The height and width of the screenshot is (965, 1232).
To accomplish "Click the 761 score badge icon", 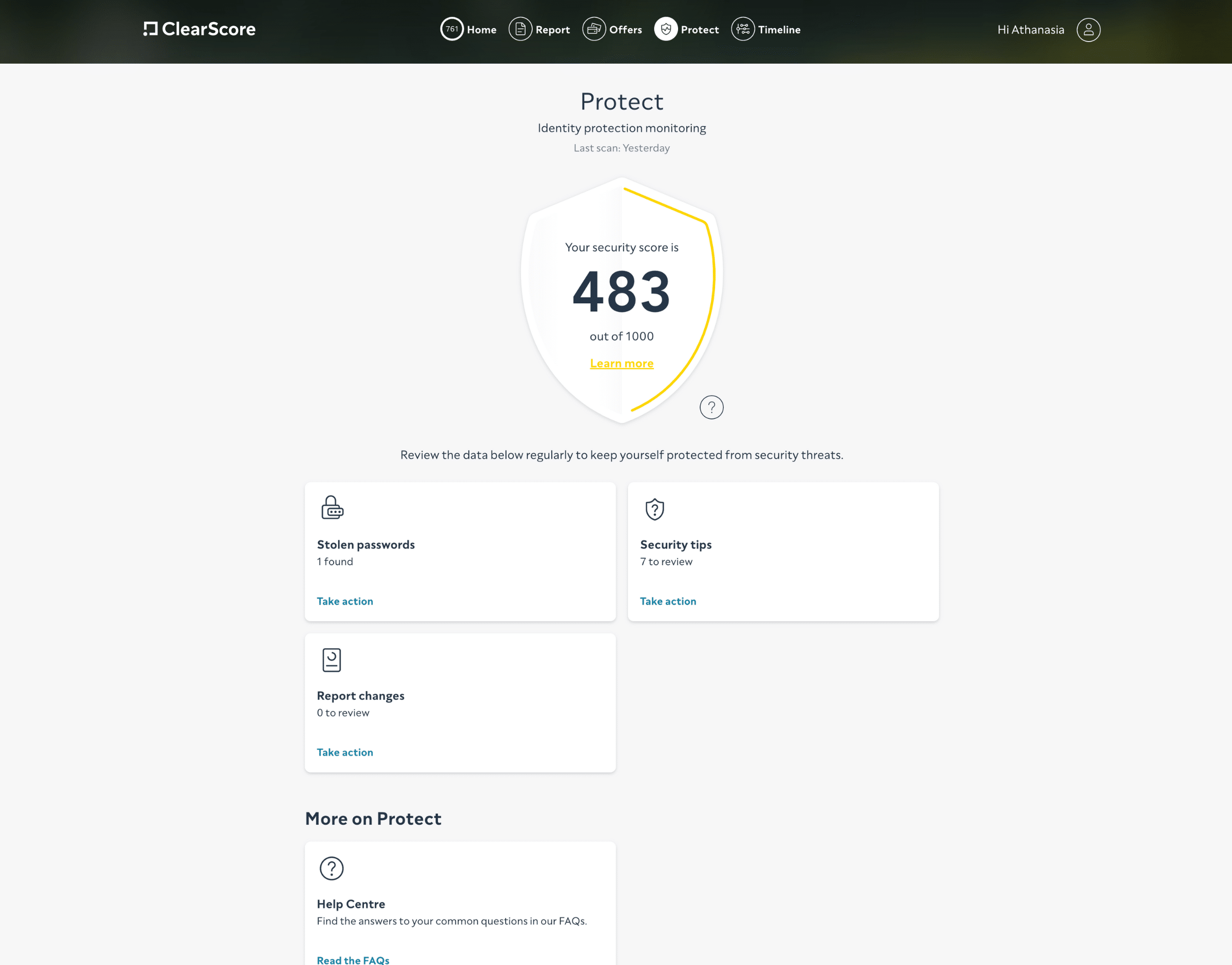I will point(452,29).
